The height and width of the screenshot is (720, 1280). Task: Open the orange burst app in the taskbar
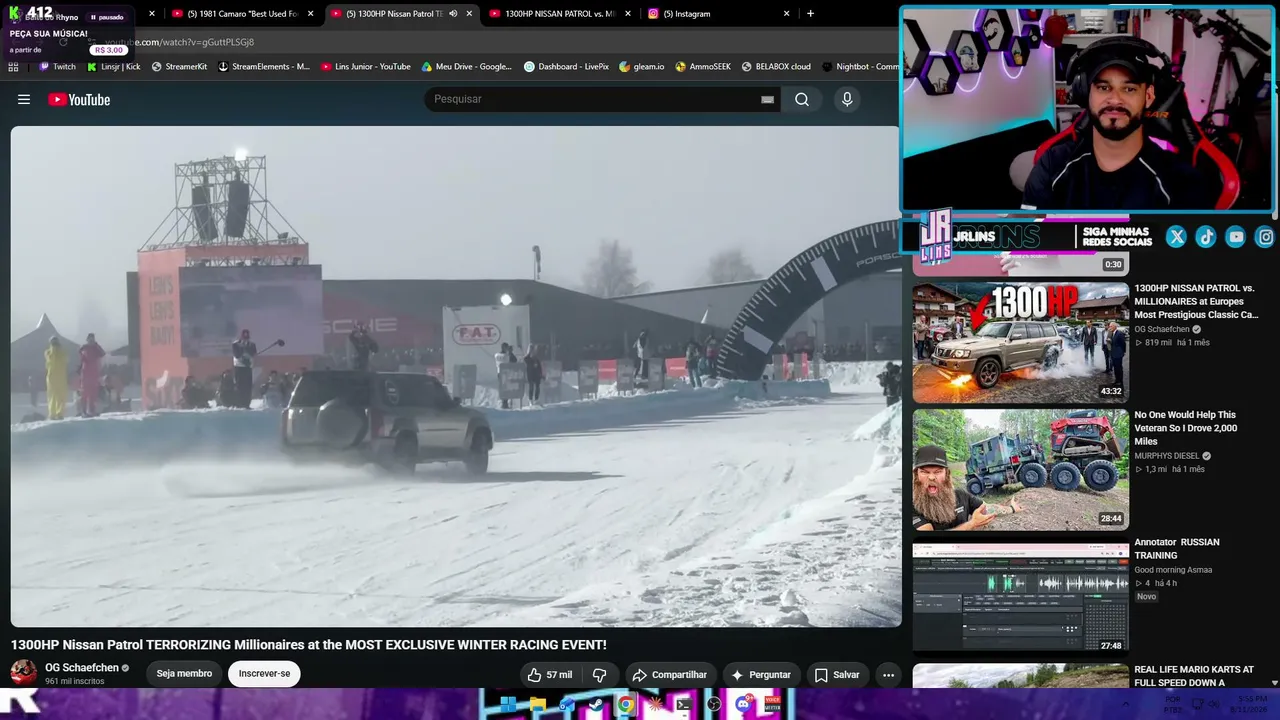point(655,704)
